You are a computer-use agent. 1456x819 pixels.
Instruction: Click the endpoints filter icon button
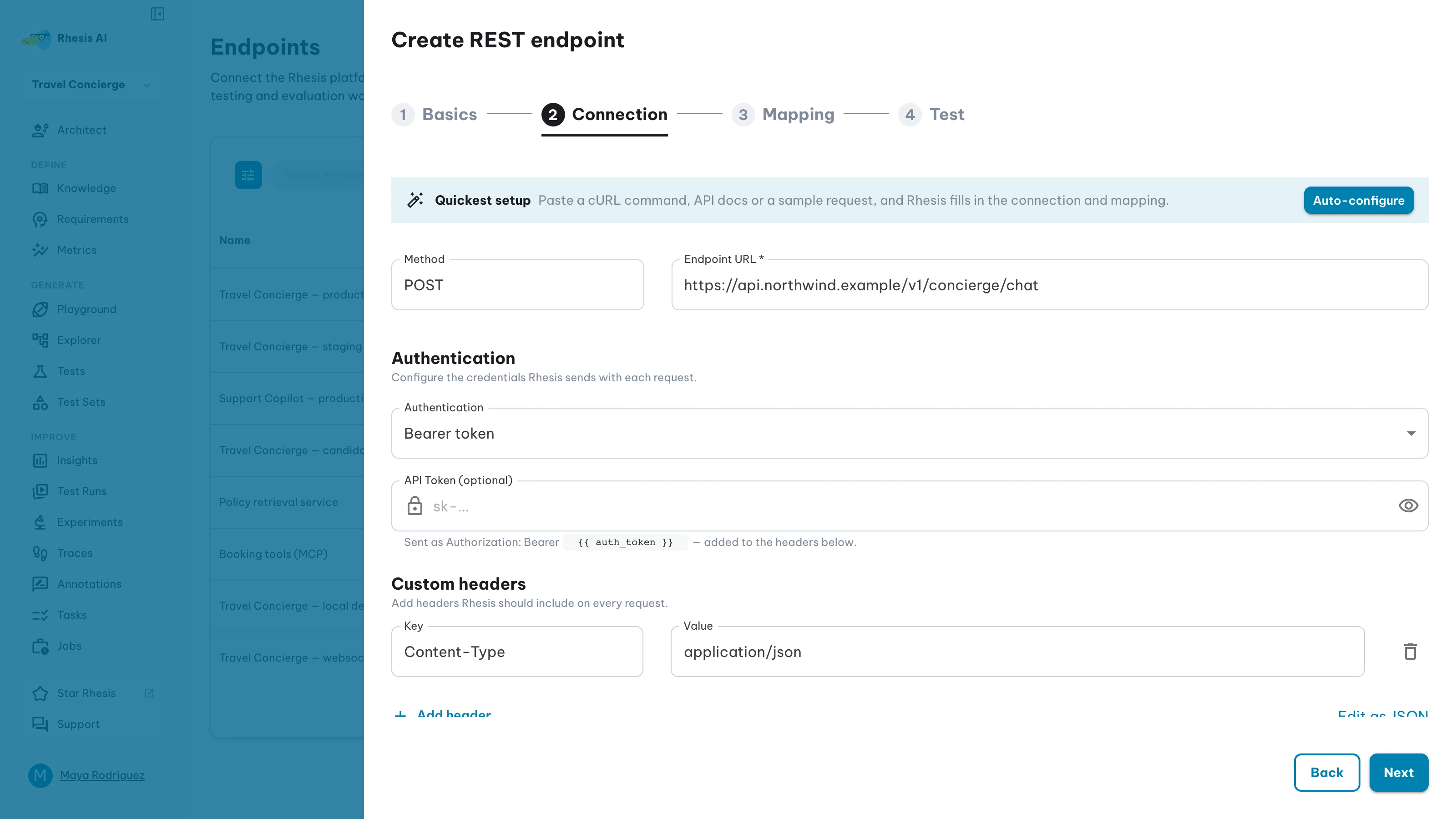pos(248,175)
